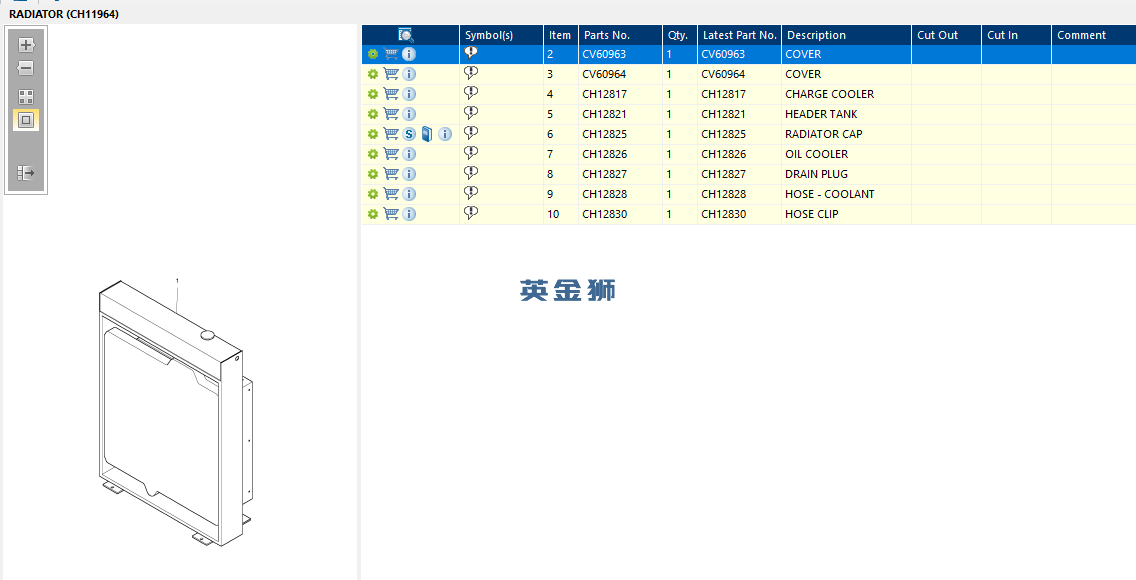
Task: Add part CV60963 to the cart
Action: [391, 54]
